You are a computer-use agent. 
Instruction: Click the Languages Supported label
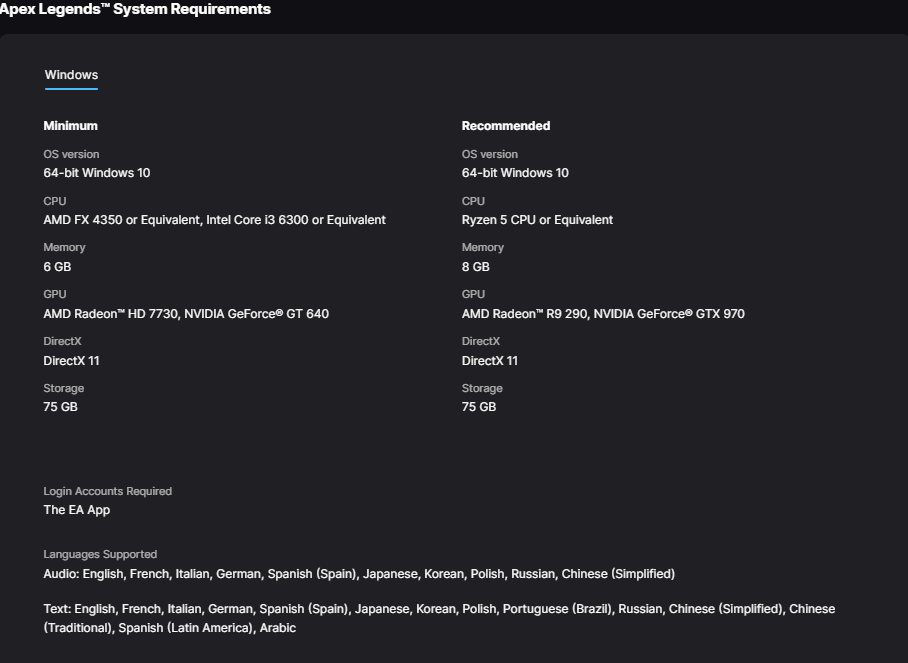pyautogui.click(x=100, y=554)
